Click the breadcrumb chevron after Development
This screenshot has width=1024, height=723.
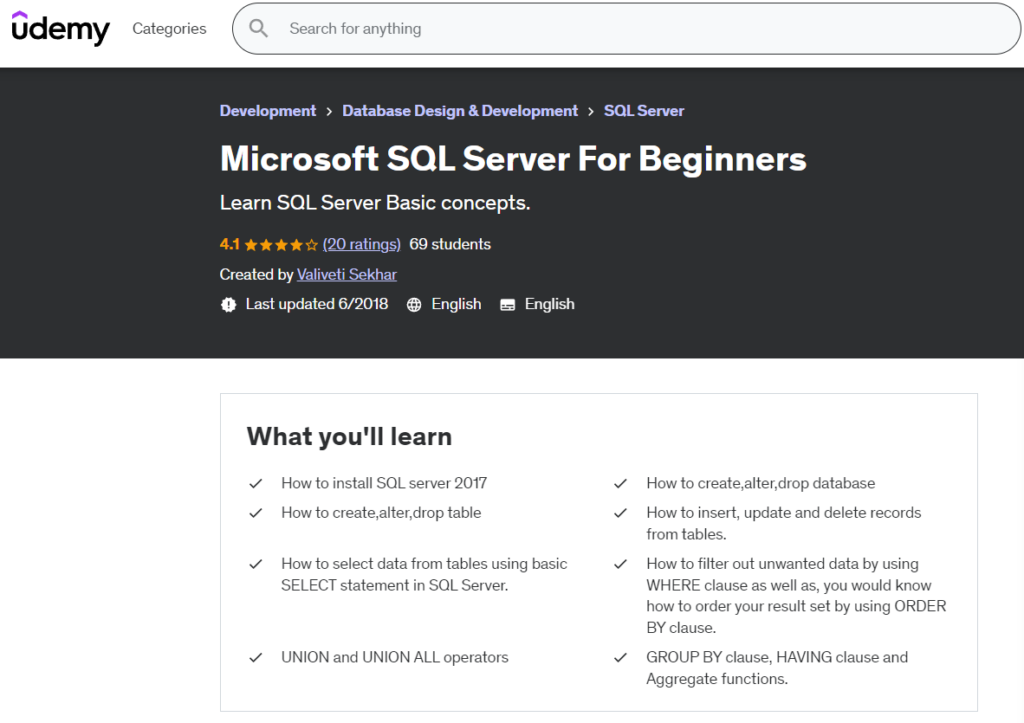328,111
